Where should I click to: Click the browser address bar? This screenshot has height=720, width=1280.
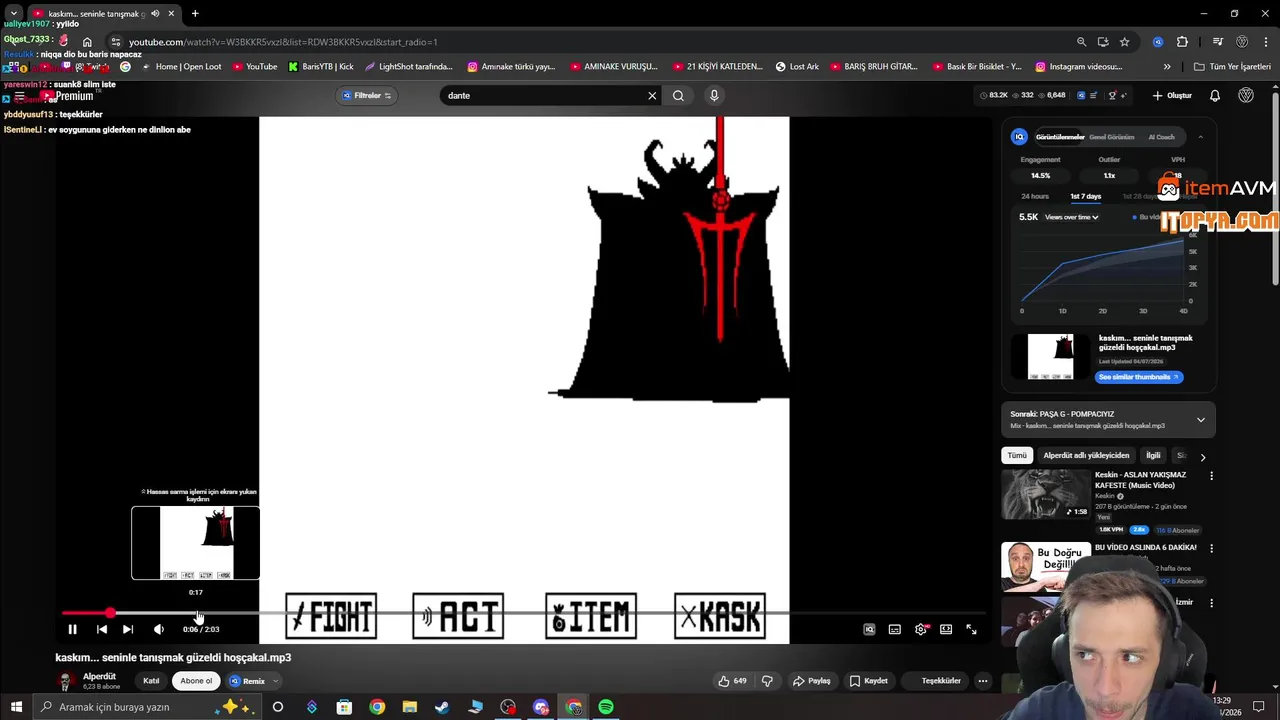tap(590, 42)
